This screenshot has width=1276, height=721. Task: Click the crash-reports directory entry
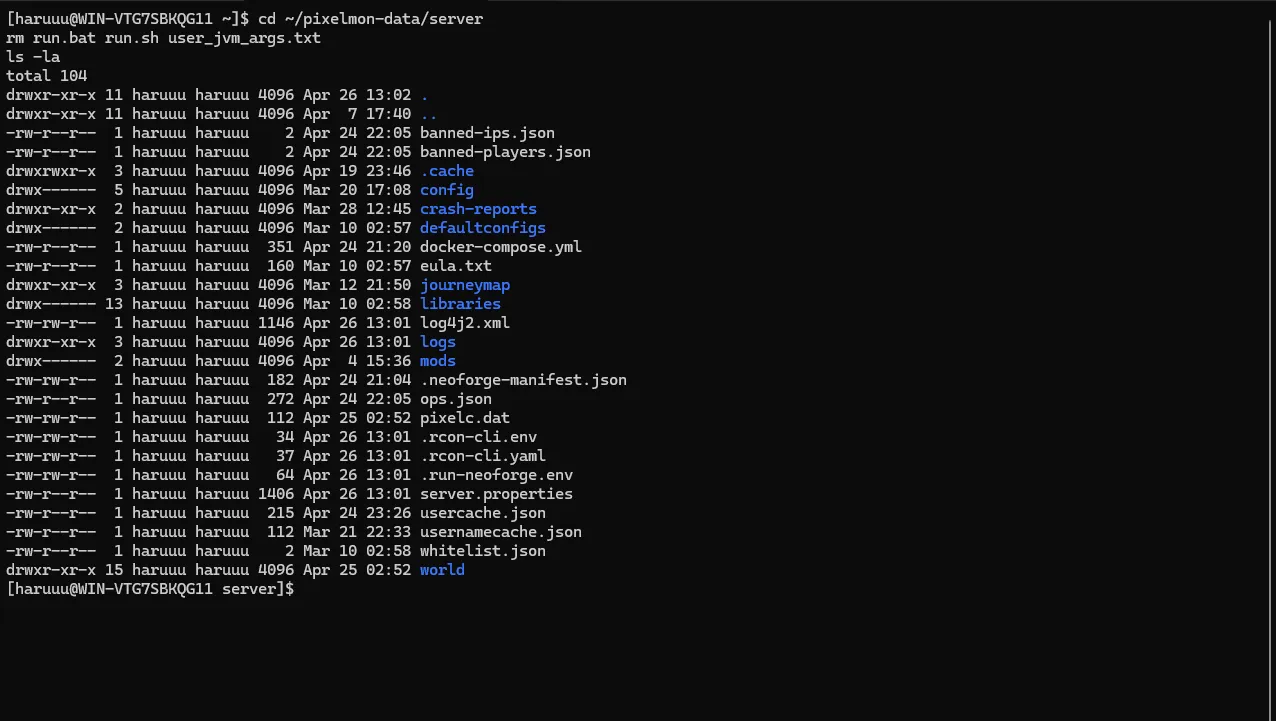click(478, 209)
